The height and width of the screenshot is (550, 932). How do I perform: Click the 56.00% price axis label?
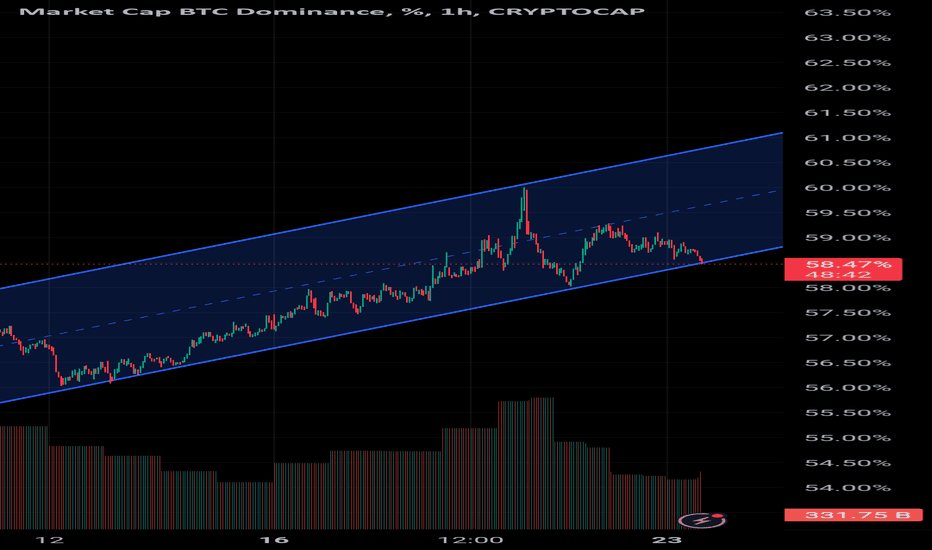pos(848,388)
